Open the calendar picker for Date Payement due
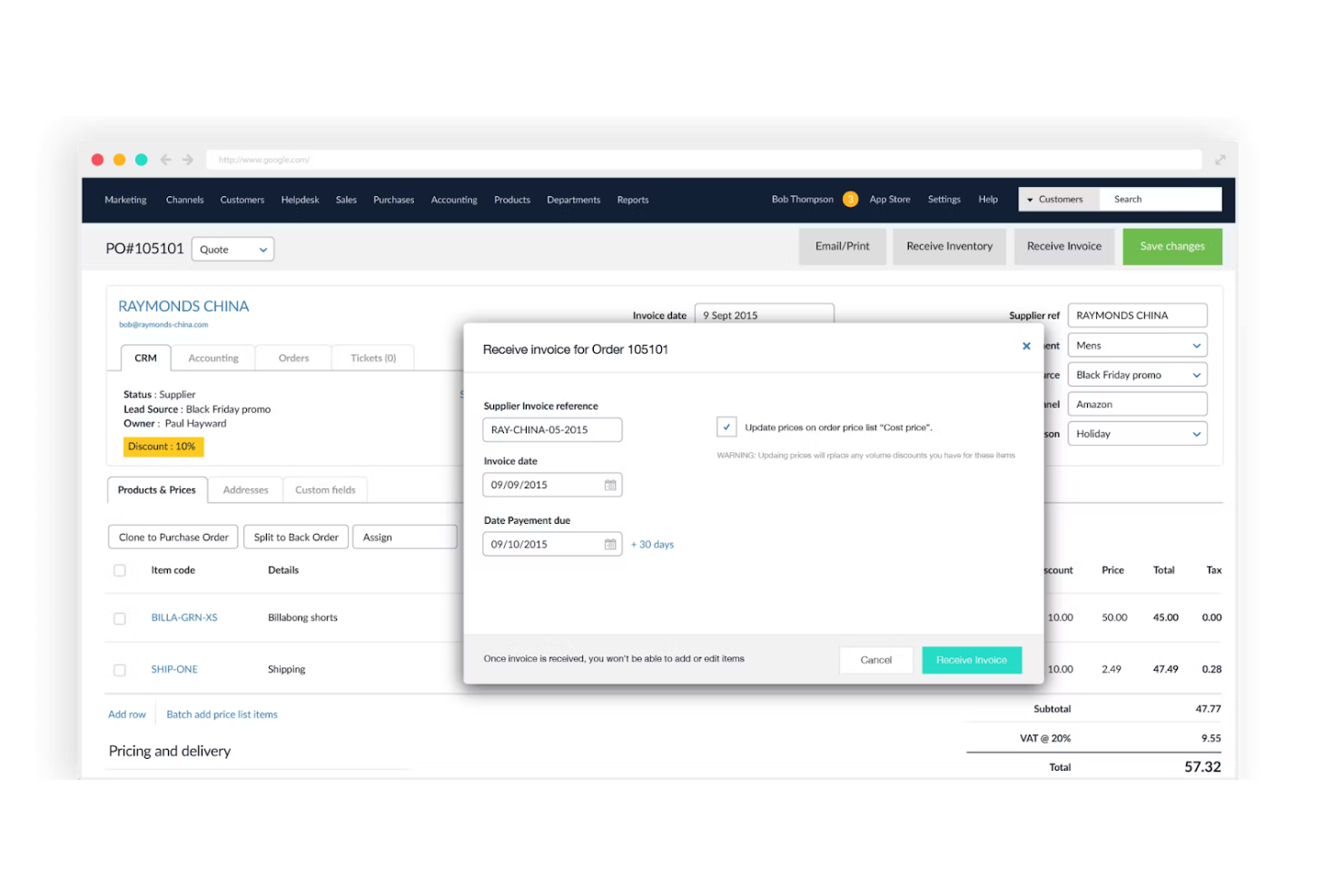1344x896 pixels. 608,544
